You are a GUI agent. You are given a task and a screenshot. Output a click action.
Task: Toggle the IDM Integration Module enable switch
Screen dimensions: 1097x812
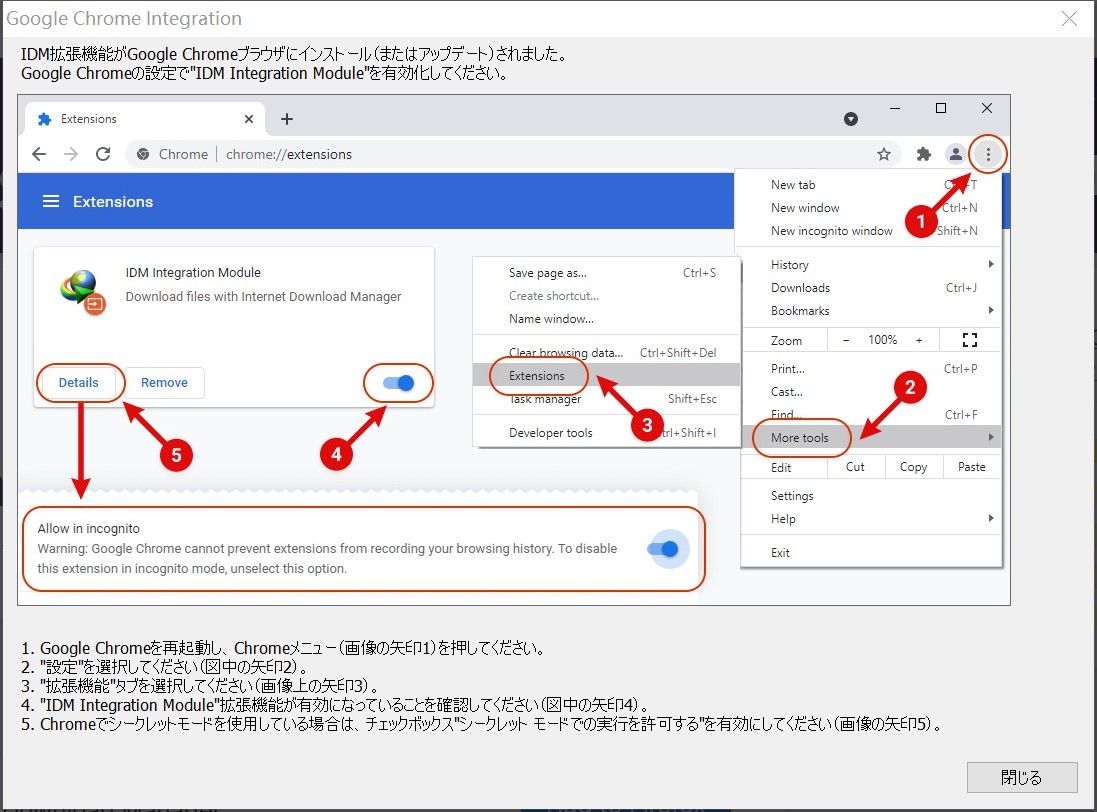[399, 383]
